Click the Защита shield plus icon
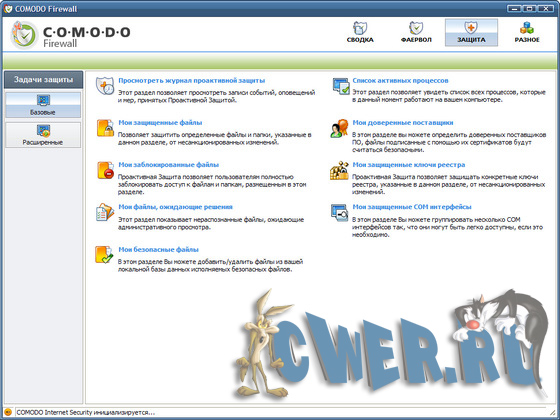Viewport: 560px width, 420px height. [471, 28]
